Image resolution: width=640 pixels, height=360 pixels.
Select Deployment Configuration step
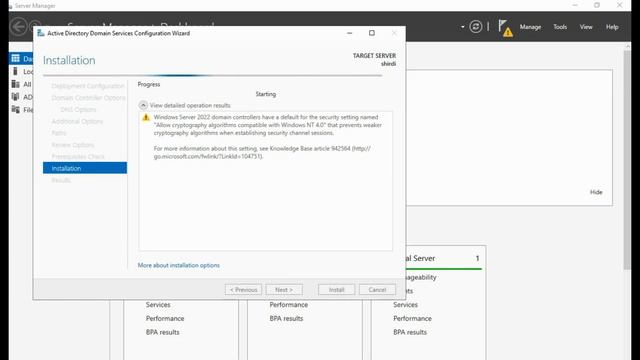[x=88, y=86]
